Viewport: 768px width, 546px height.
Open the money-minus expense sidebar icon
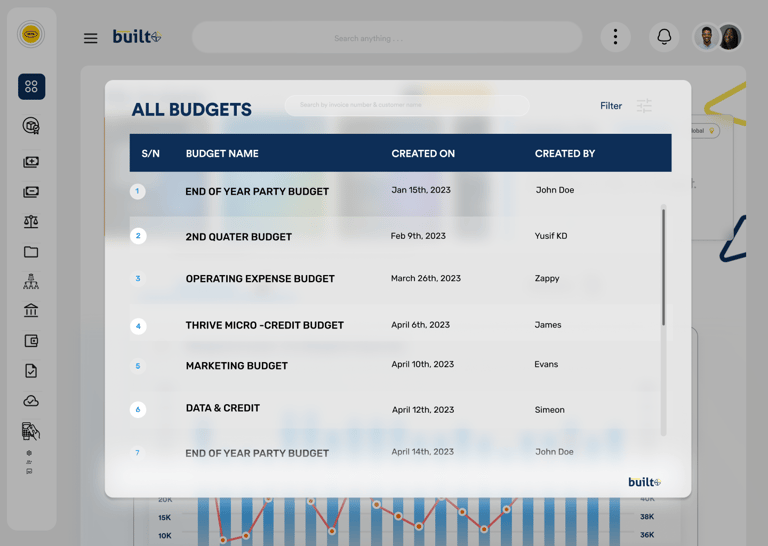(31, 192)
